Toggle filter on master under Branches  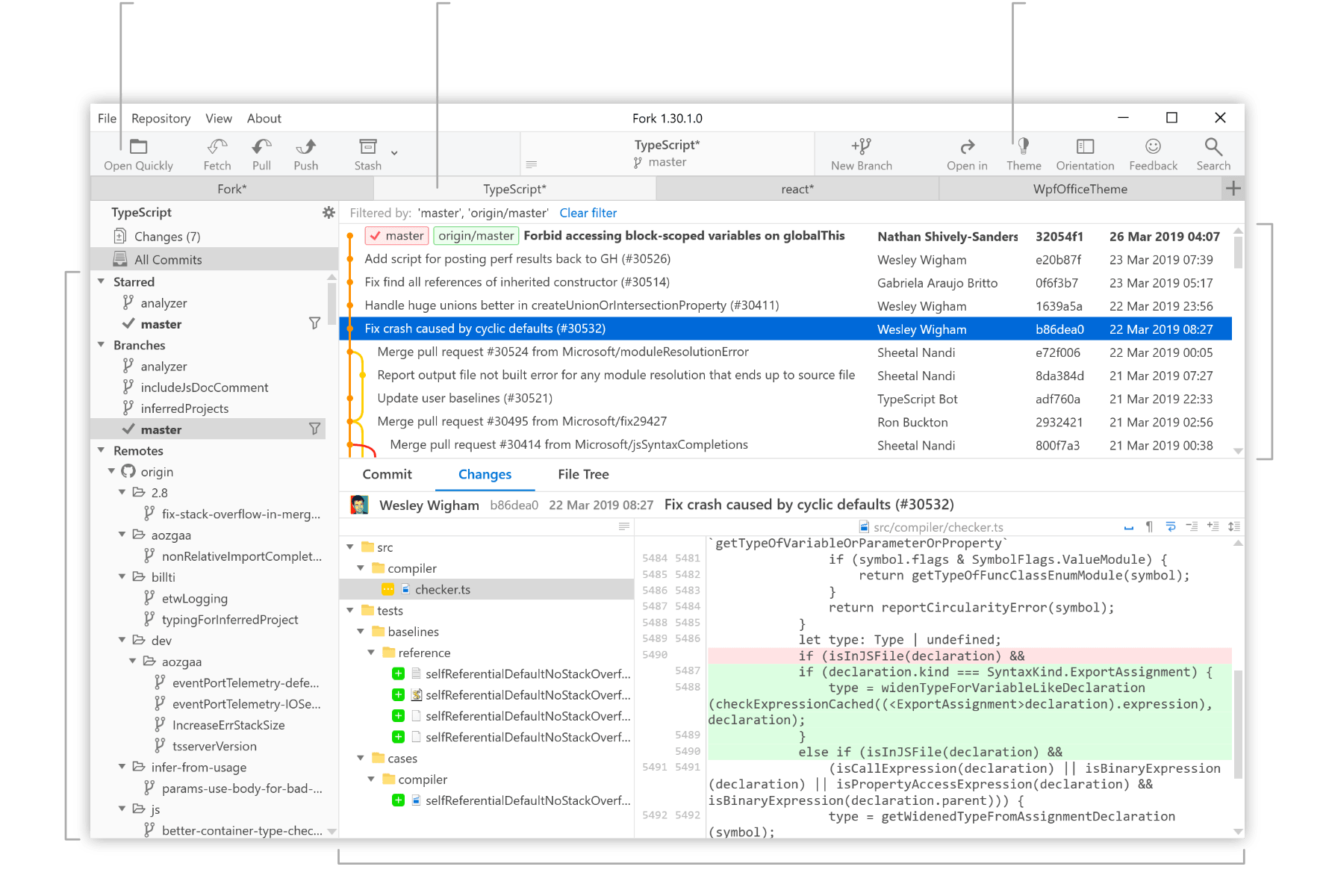coord(314,429)
